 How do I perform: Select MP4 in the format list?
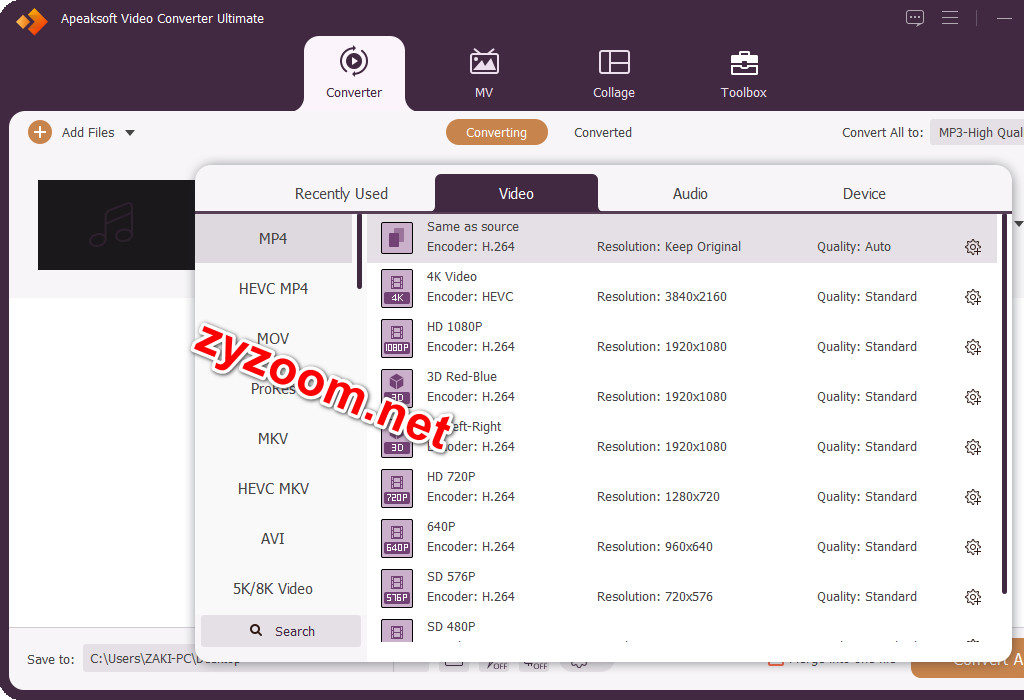pyautogui.click(x=274, y=239)
